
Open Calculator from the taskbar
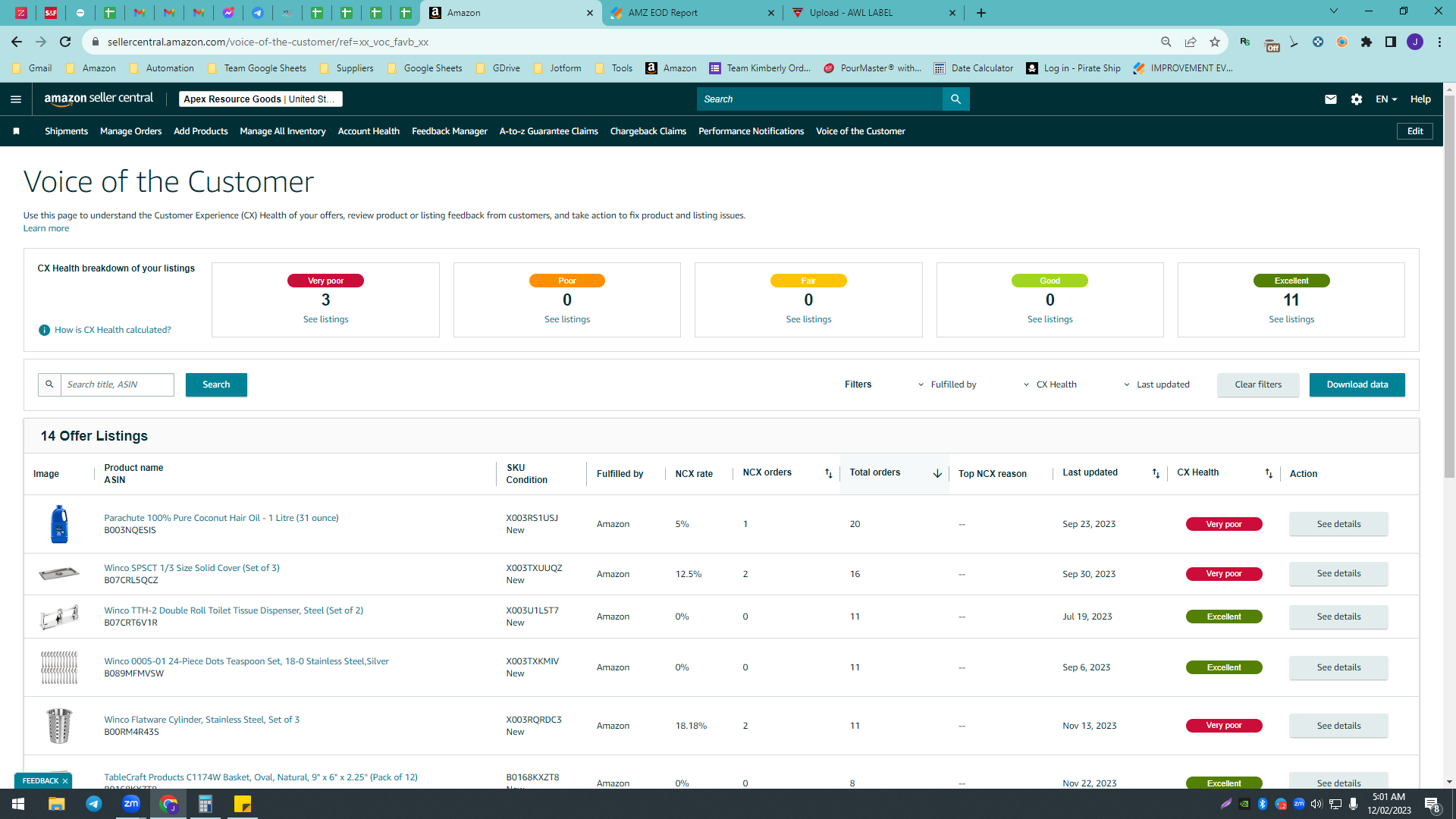pyautogui.click(x=206, y=804)
